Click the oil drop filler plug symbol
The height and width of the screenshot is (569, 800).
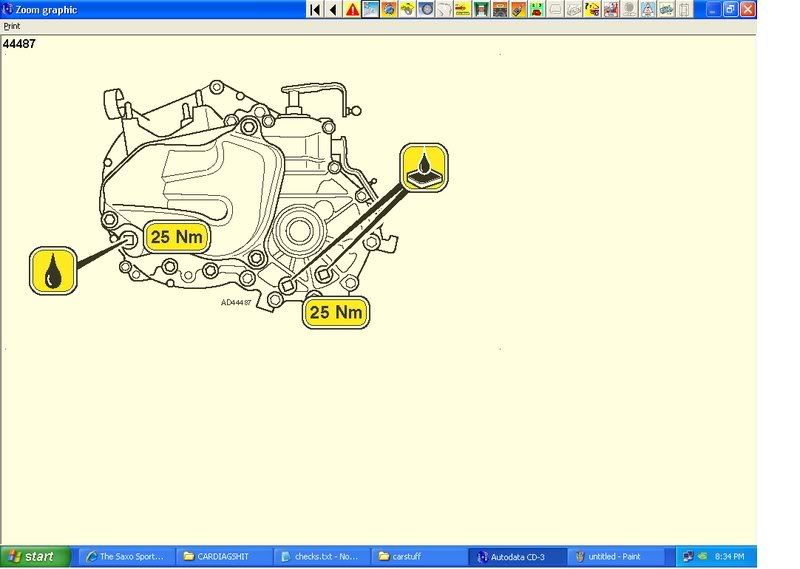[52, 270]
